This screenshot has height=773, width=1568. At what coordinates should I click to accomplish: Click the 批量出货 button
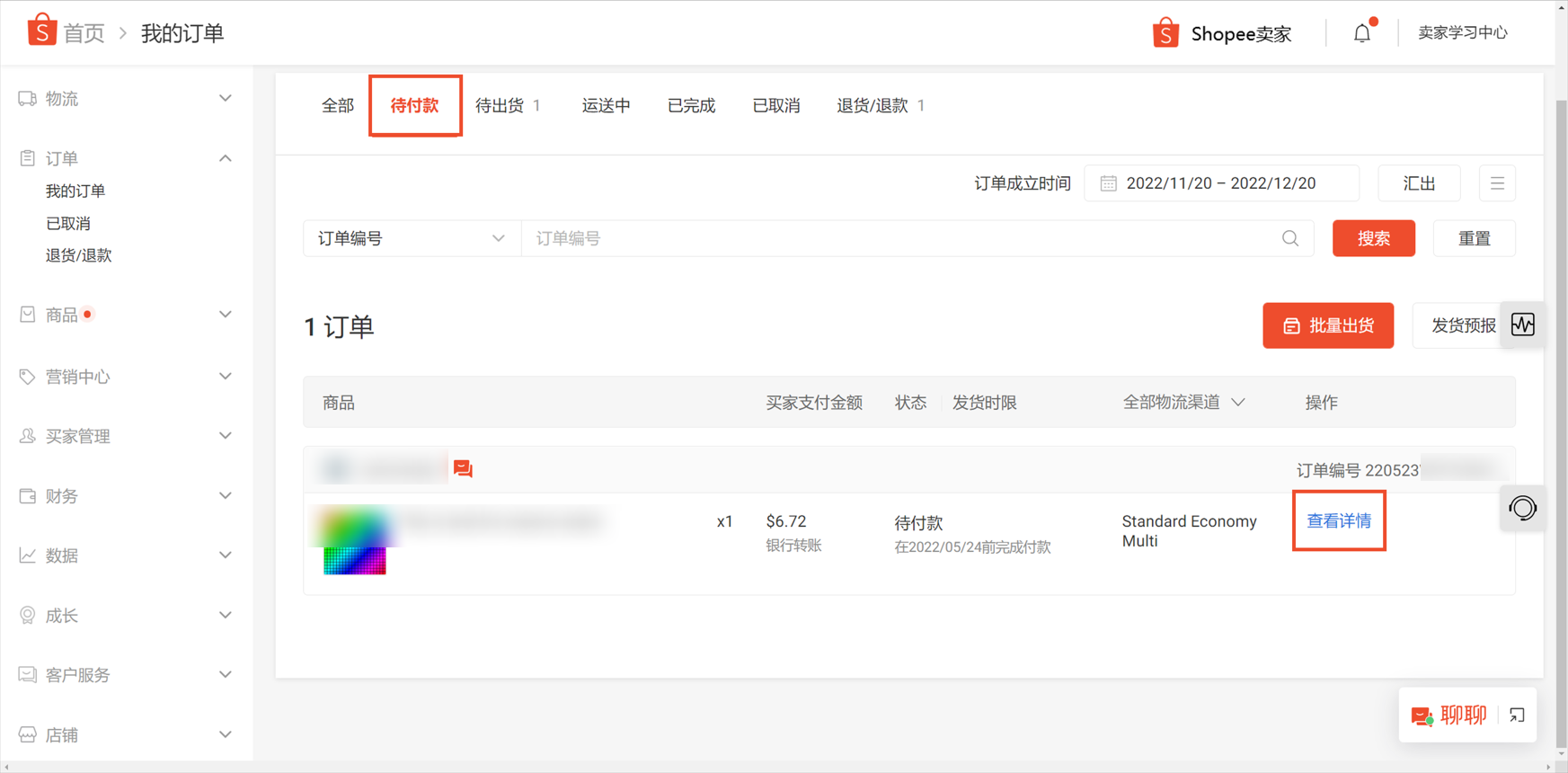point(1328,325)
